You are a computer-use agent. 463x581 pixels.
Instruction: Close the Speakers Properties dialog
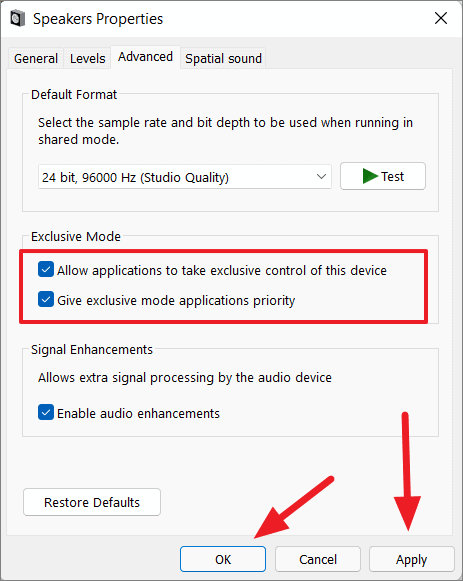tap(441, 18)
